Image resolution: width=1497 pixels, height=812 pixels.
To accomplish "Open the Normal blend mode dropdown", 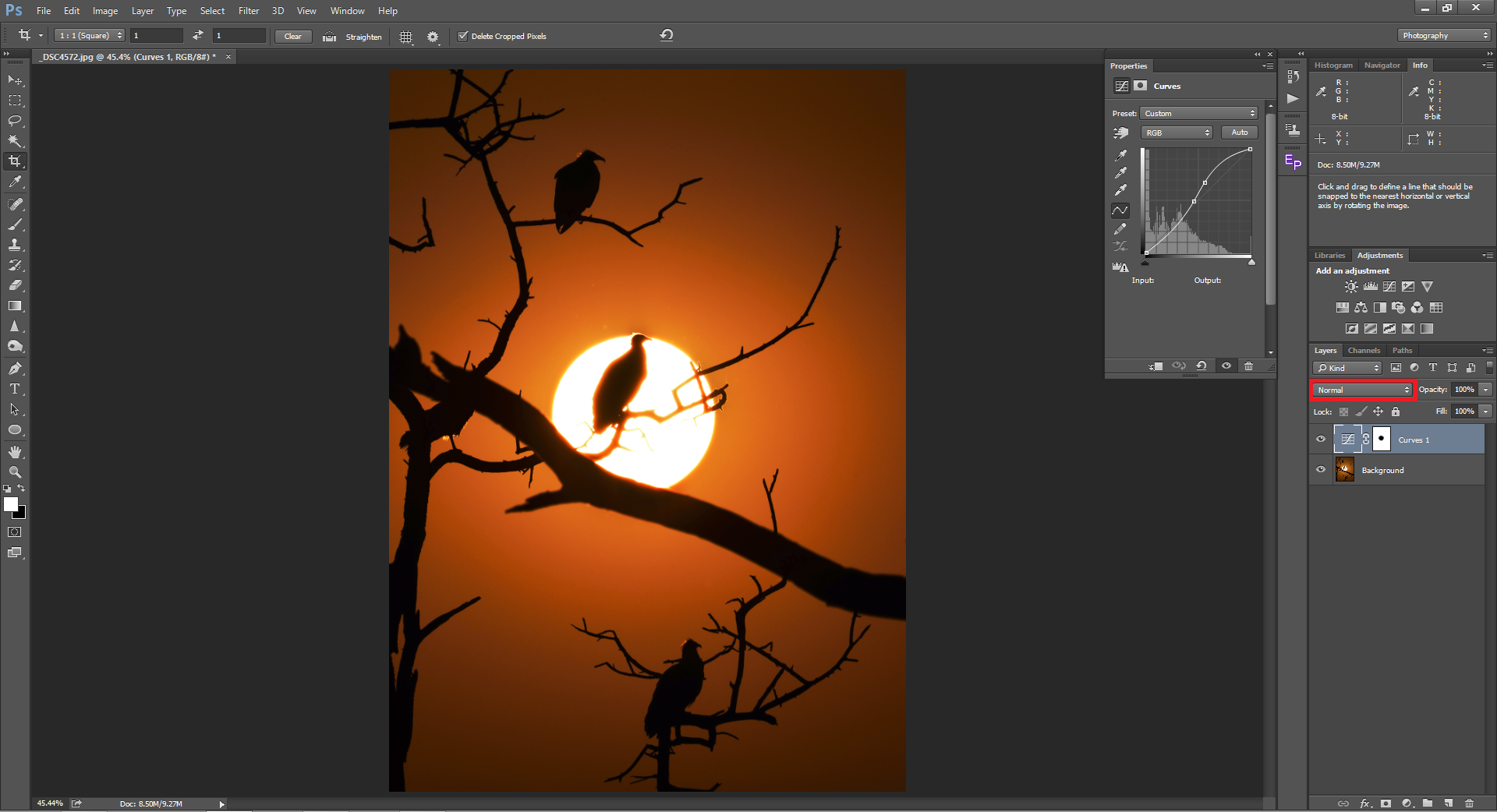I will coord(1363,390).
